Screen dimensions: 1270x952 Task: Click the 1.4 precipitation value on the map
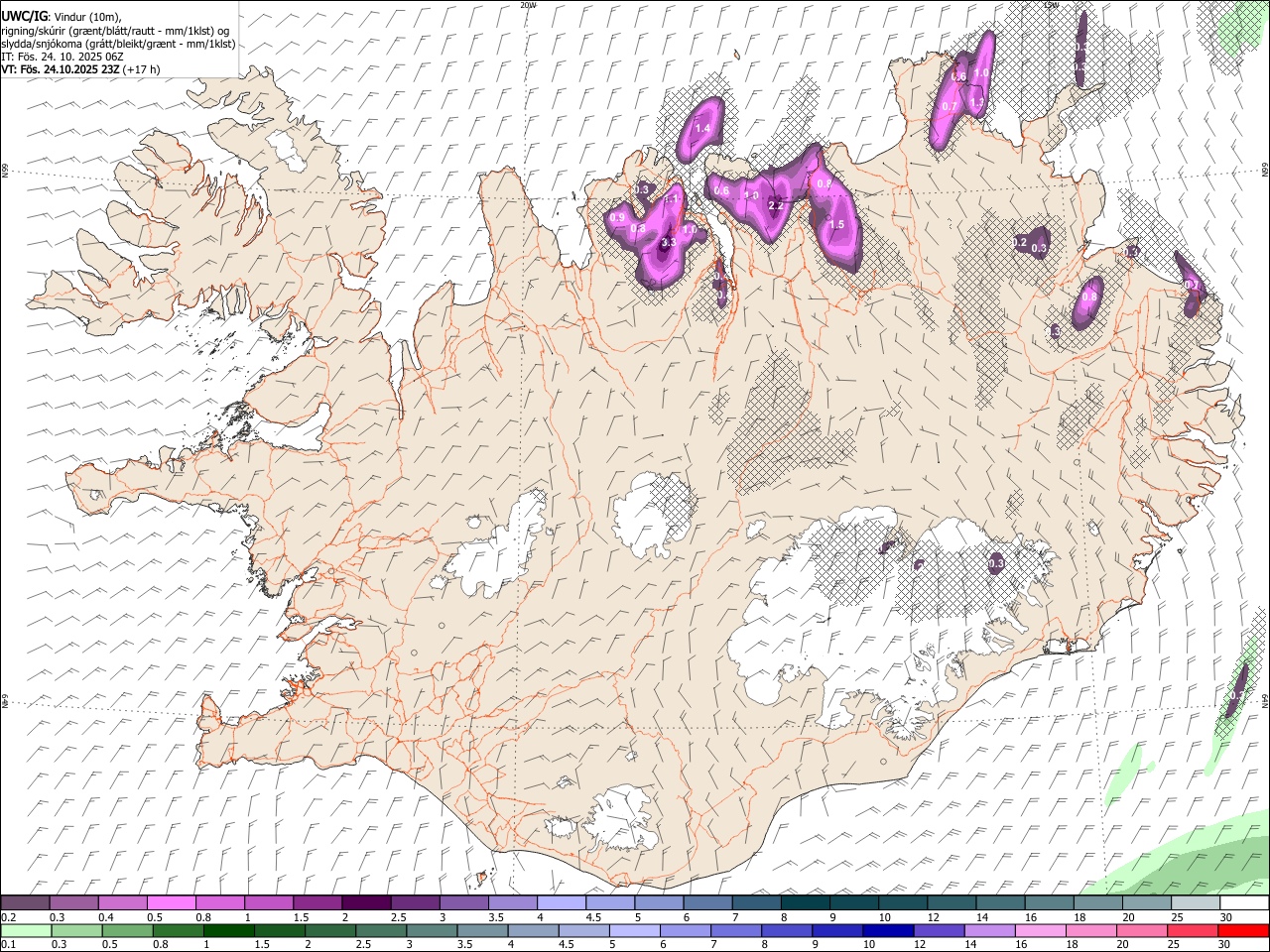[x=703, y=129]
